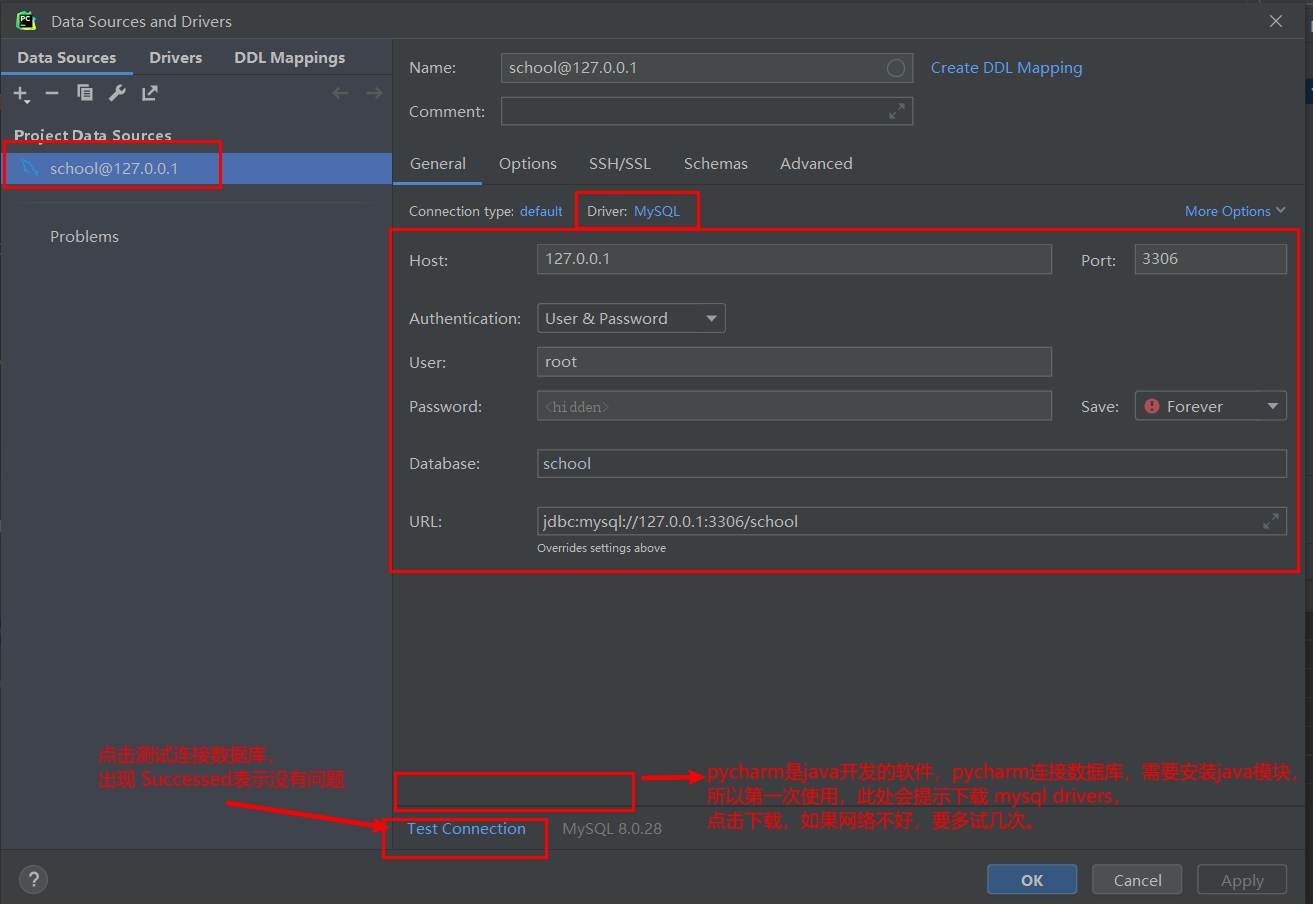The image size is (1313, 904).
Task: Click the Test Connection link
Action: coord(466,828)
